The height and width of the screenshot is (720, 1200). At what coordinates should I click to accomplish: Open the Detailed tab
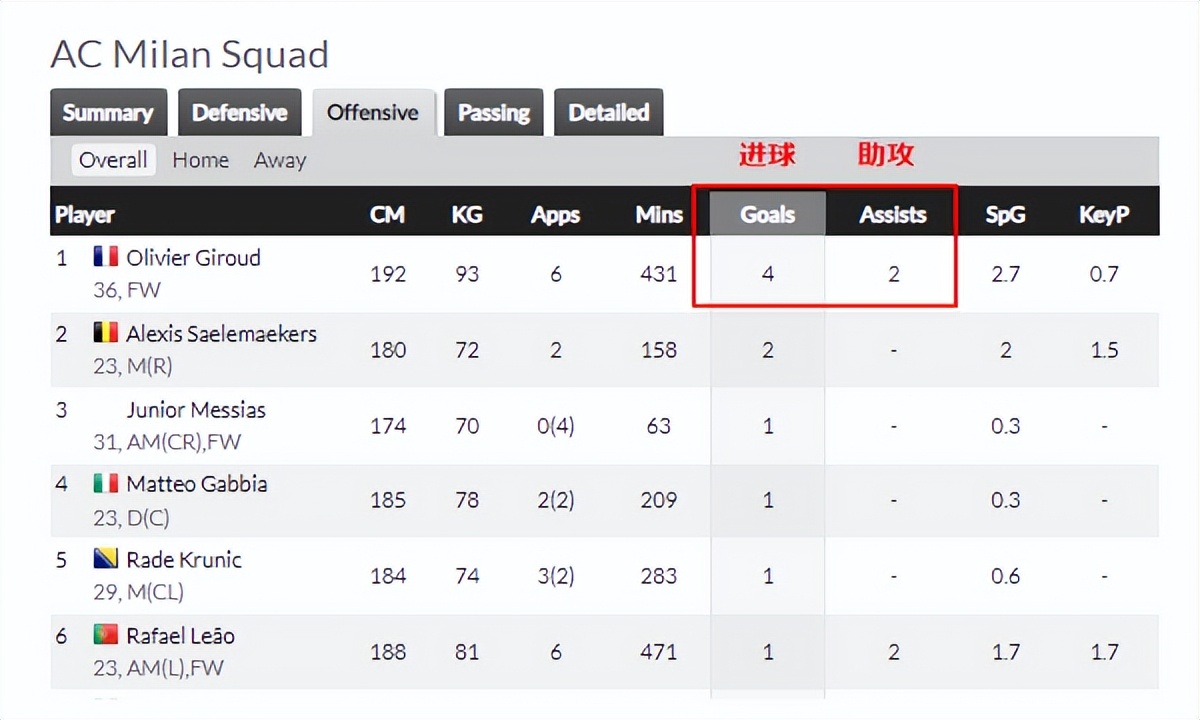(609, 113)
